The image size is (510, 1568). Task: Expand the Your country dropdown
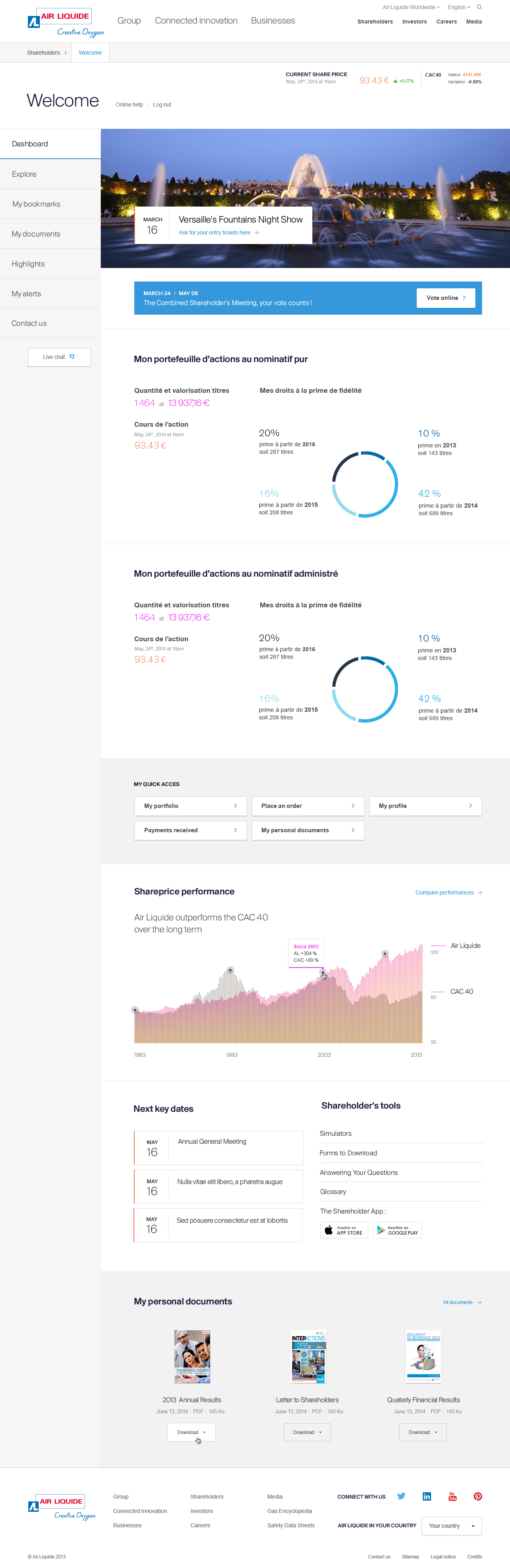451,1525
